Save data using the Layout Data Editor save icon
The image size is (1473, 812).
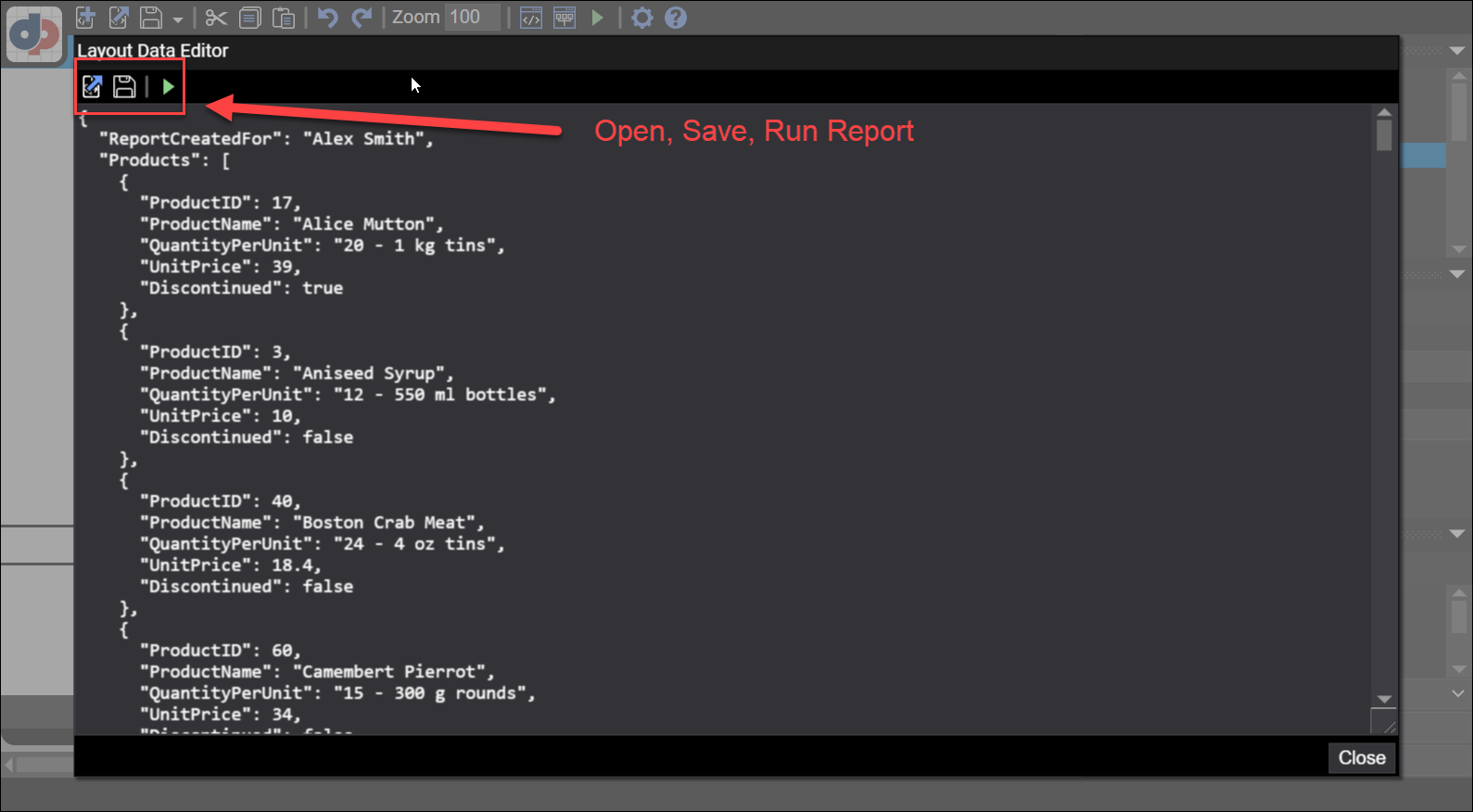point(124,87)
